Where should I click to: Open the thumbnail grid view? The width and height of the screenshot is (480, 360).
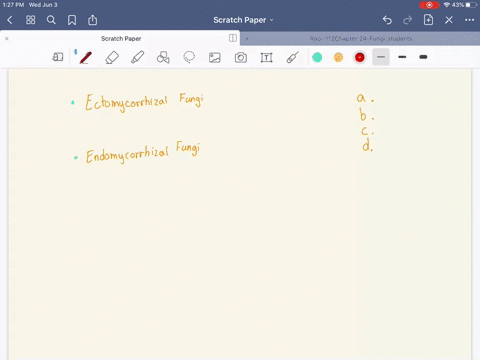click(31, 20)
